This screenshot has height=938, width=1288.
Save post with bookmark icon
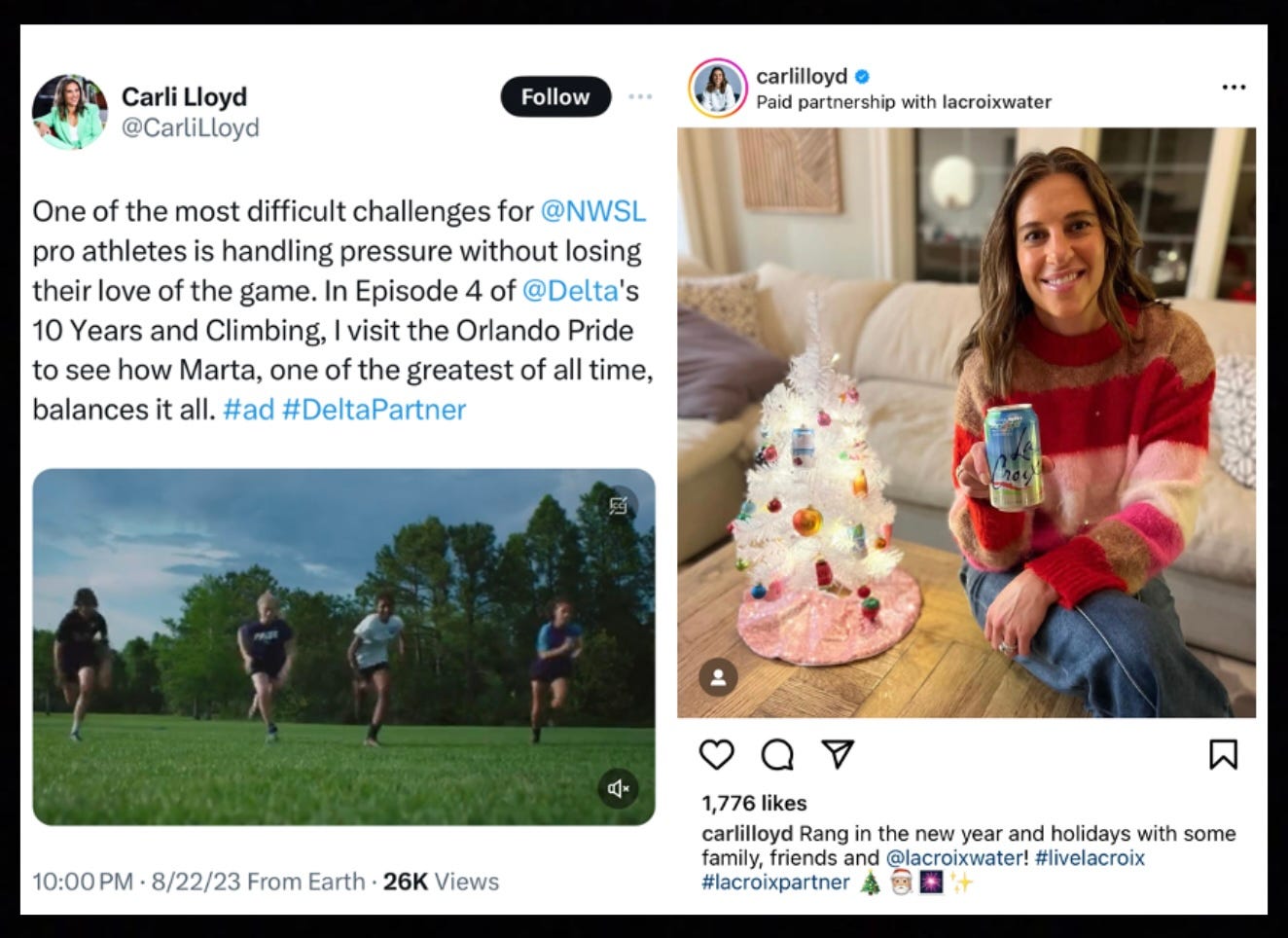pyautogui.click(x=1223, y=754)
